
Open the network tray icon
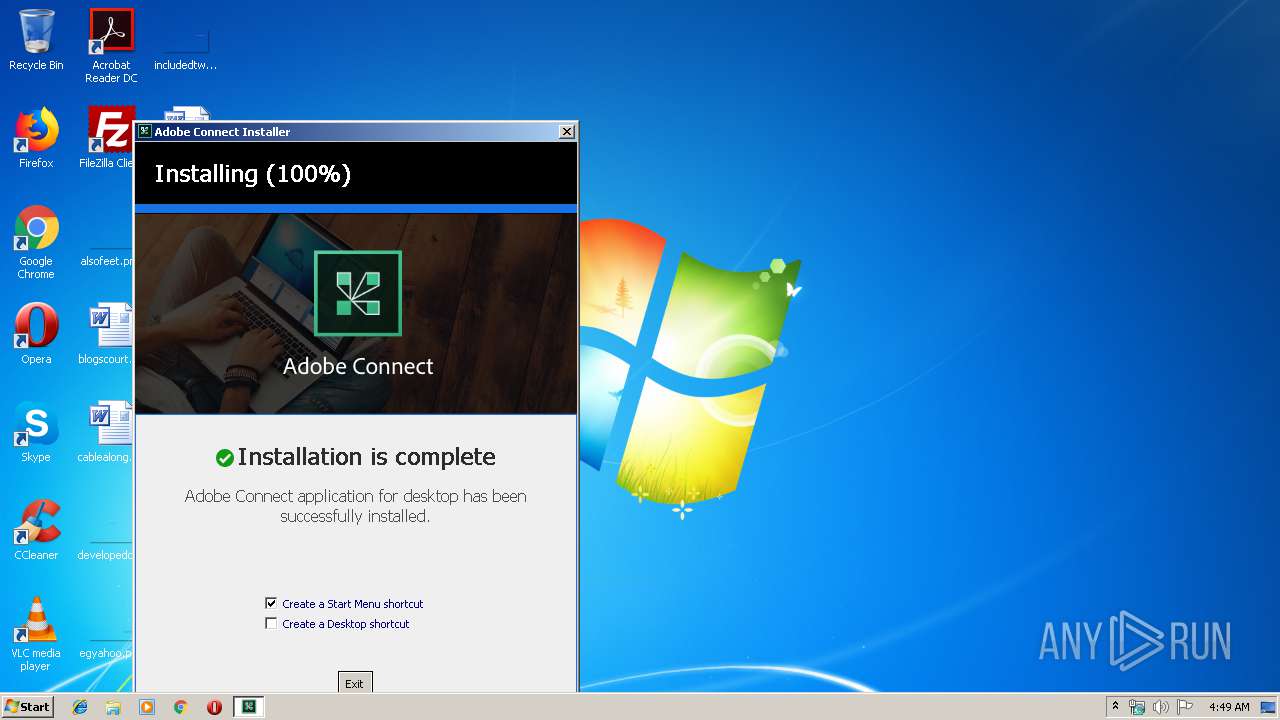pos(1137,707)
